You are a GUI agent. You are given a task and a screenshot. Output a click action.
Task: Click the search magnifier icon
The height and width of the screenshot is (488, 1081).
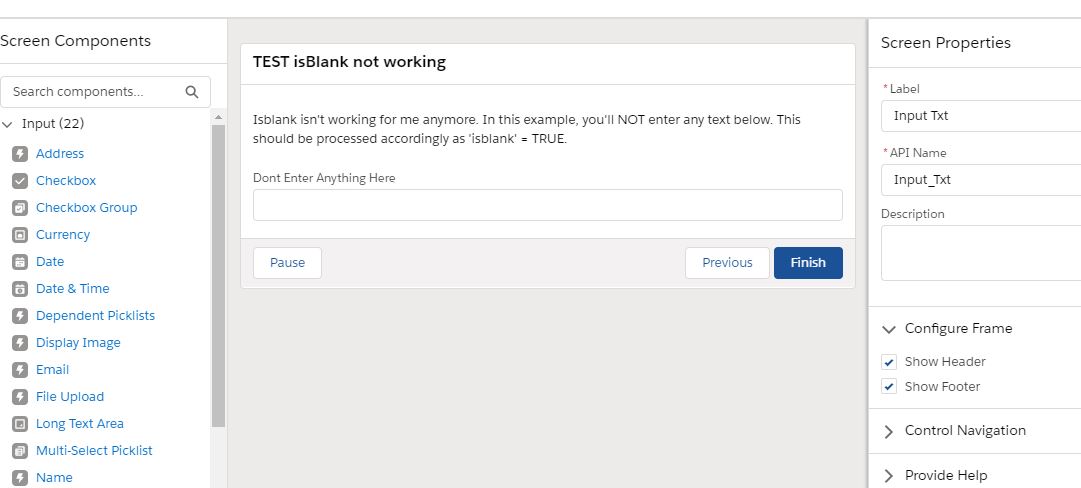(192, 92)
